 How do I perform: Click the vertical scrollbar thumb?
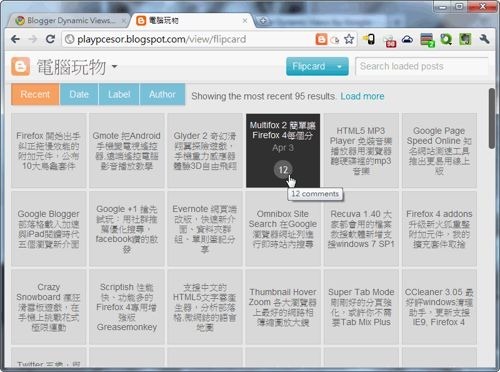[492, 119]
